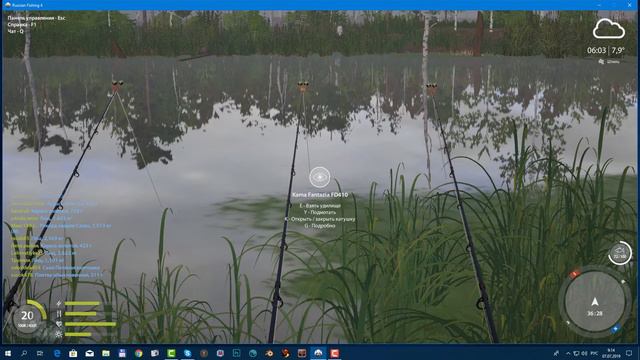640x360 pixels.
Task: Click the network tray icon
Action: (x=576, y=353)
